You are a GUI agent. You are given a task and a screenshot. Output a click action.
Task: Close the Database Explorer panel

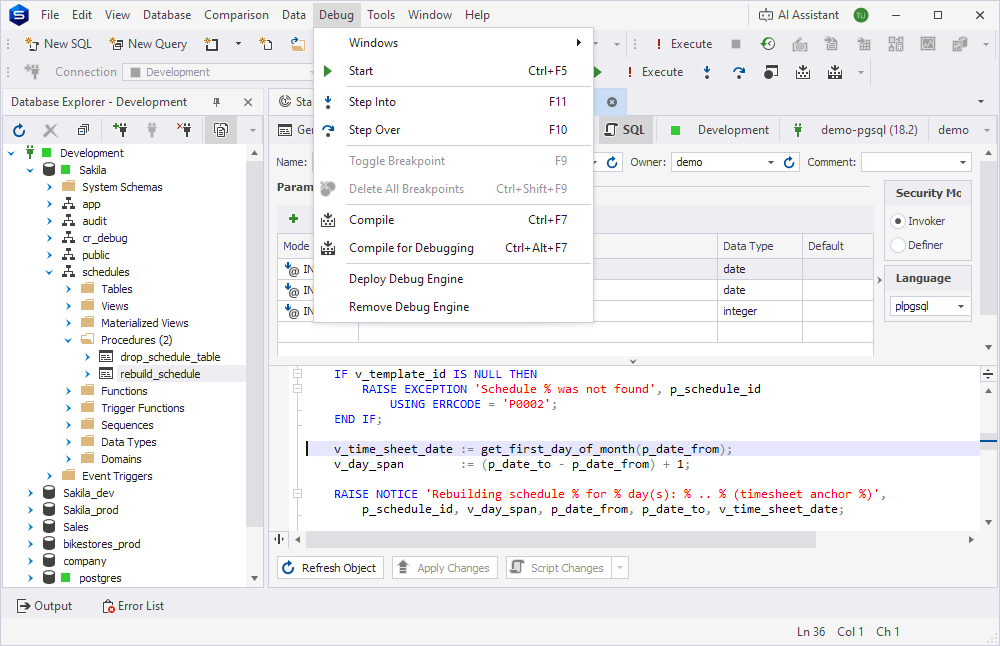click(248, 102)
